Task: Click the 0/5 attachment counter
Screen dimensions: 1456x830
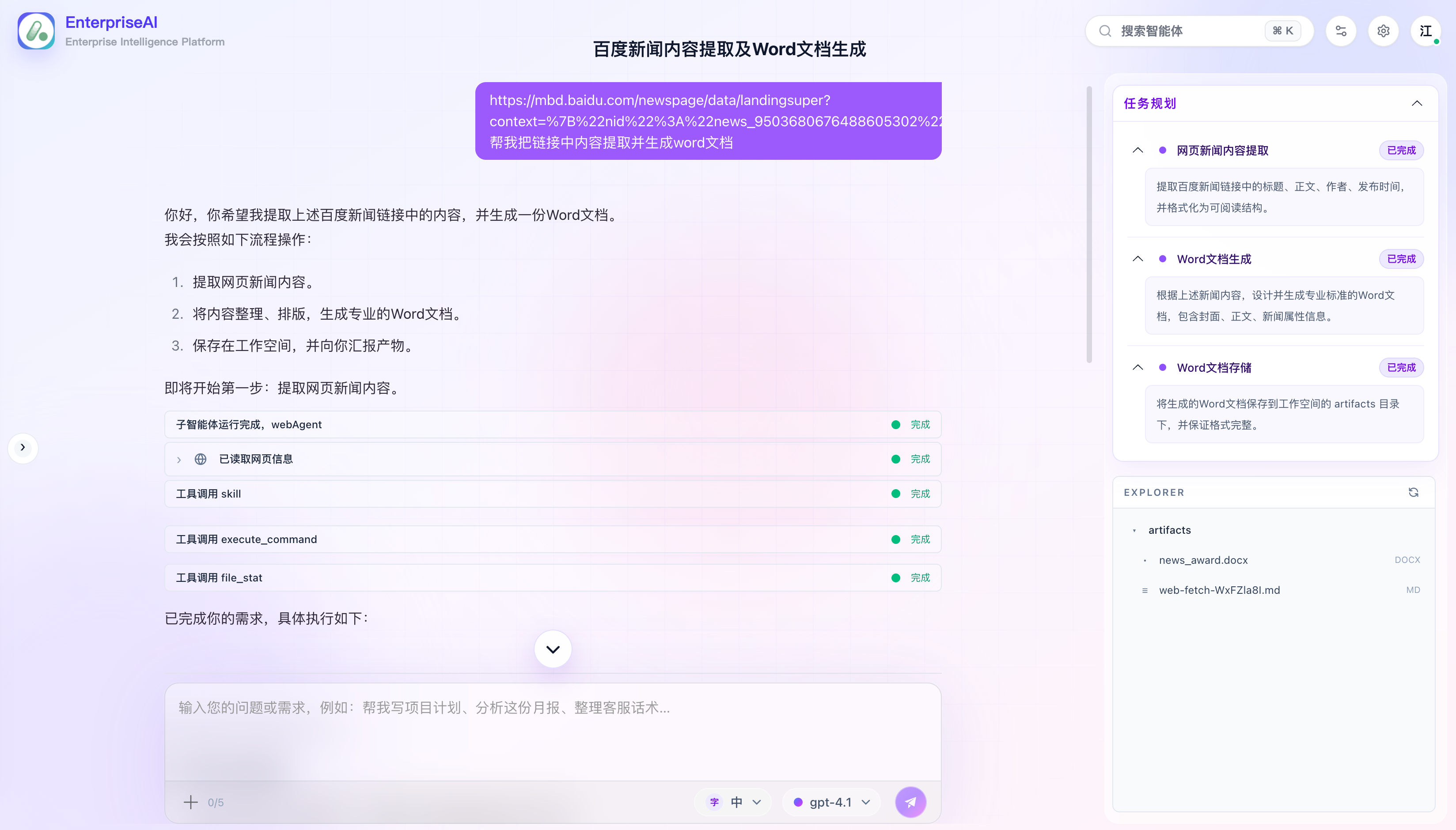Action: [x=216, y=803]
